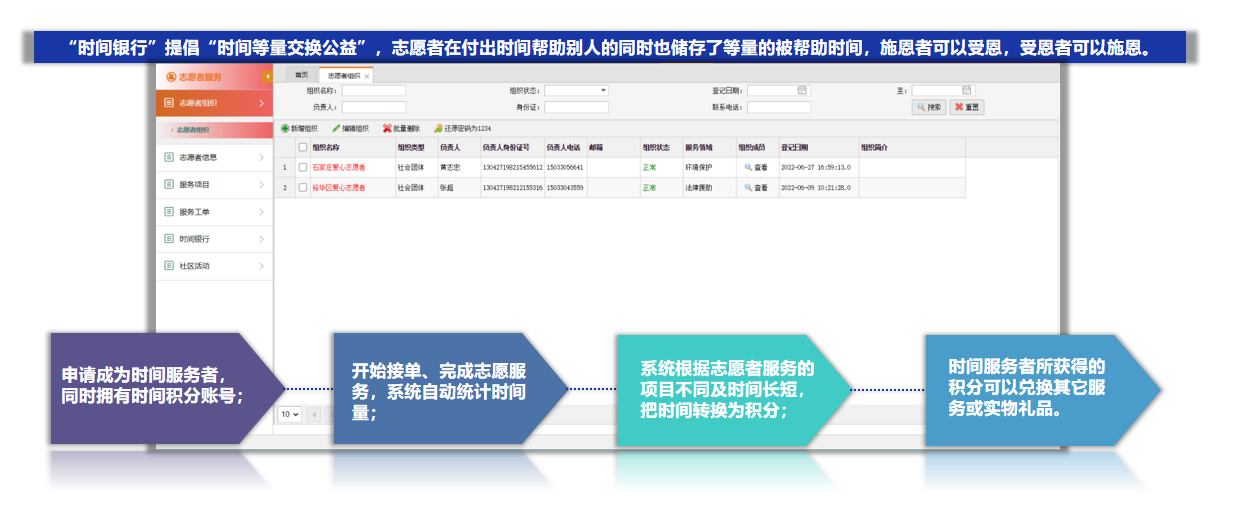1252x513 pixels.
Task: Open the page size dropdown showing 10
Action: (289, 414)
